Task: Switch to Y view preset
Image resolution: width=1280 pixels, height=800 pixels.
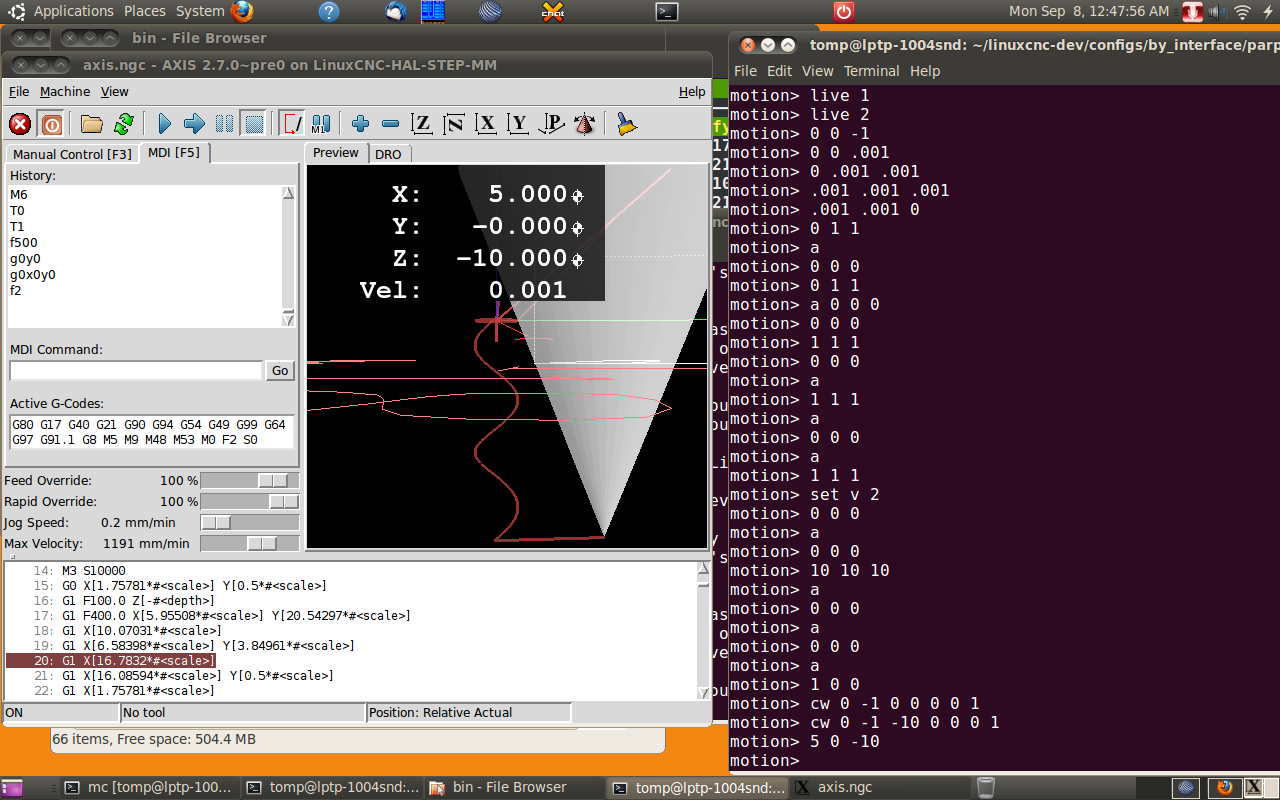Action: [518, 124]
